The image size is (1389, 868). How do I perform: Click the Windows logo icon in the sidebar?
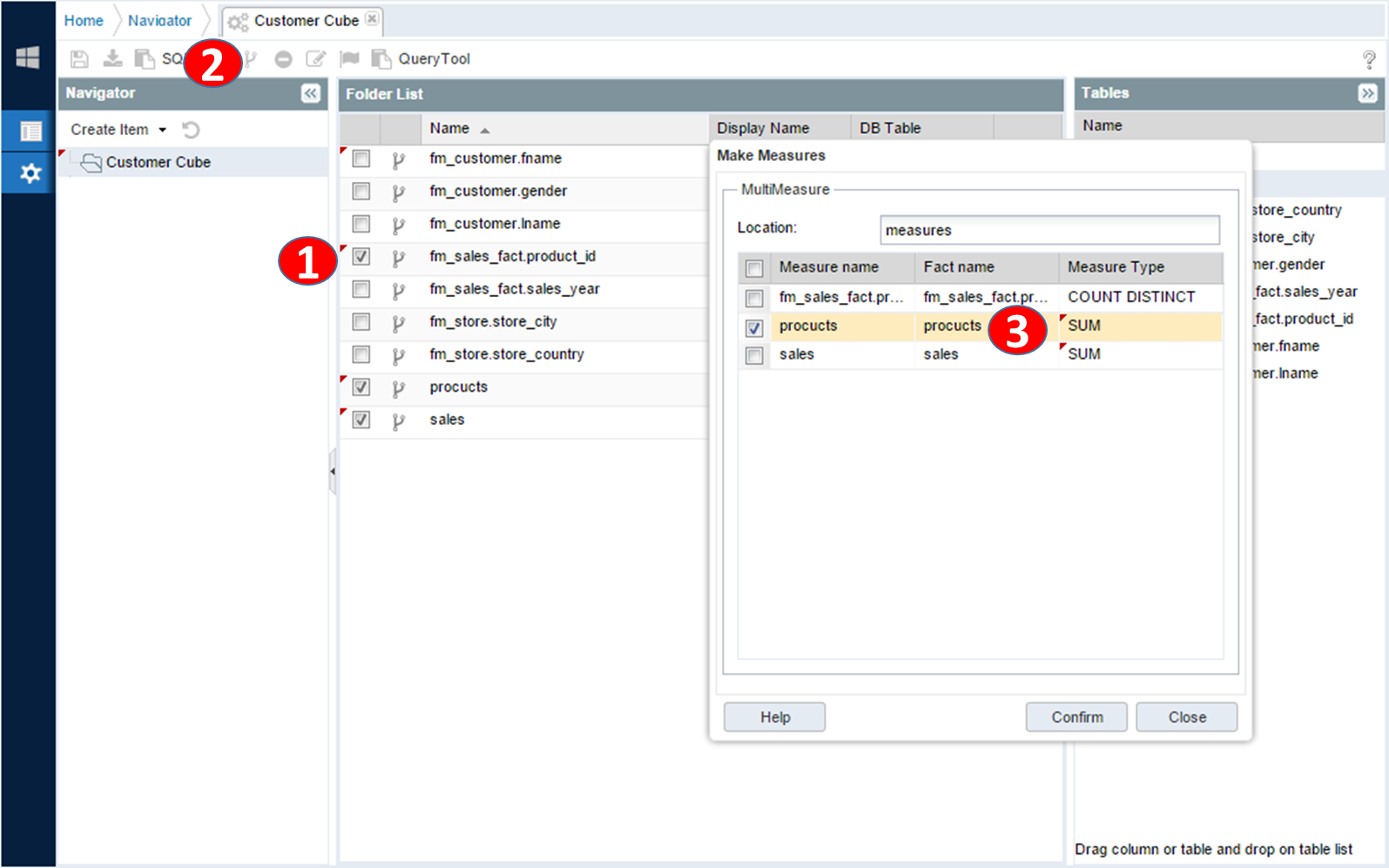28,58
